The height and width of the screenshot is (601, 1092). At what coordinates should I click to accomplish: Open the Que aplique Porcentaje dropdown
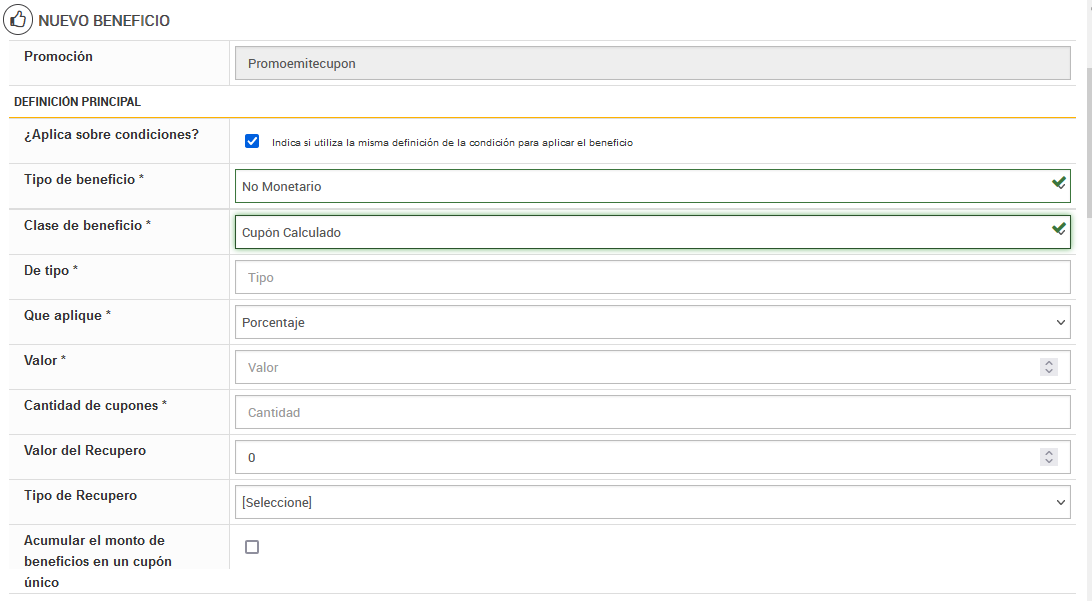click(652, 323)
